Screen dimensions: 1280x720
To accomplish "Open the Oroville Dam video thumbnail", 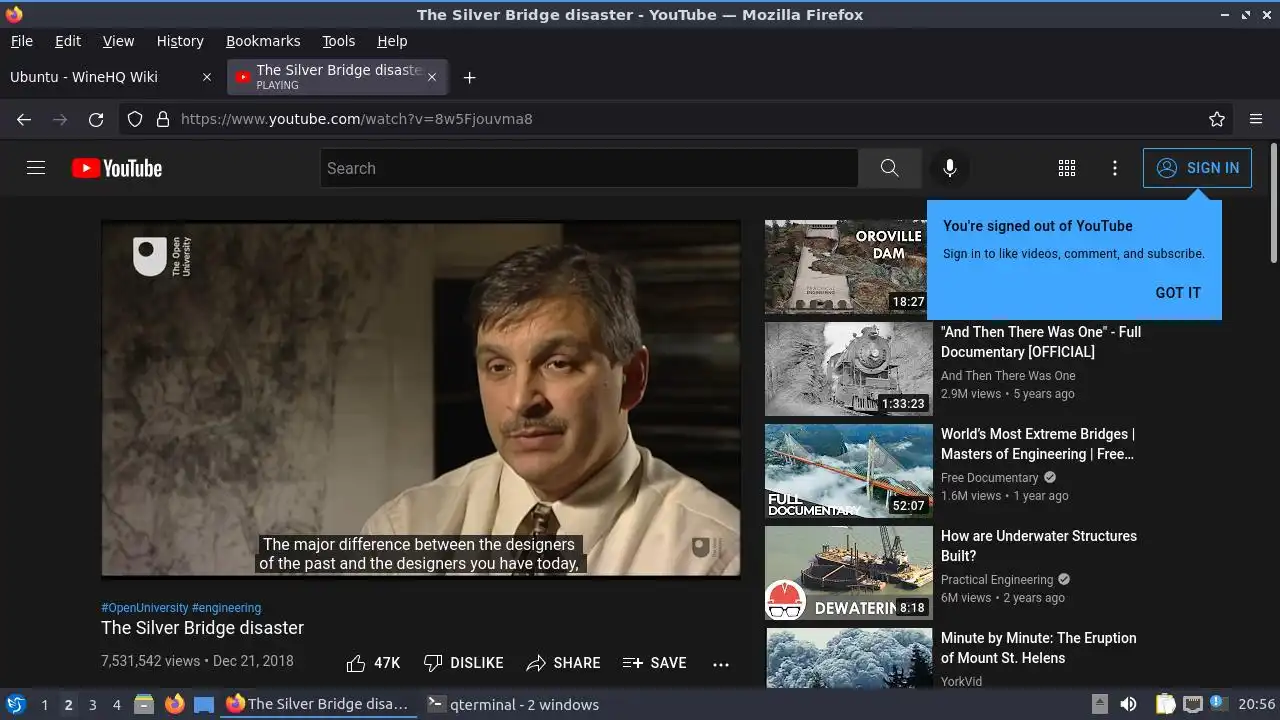I will (x=848, y=267).
